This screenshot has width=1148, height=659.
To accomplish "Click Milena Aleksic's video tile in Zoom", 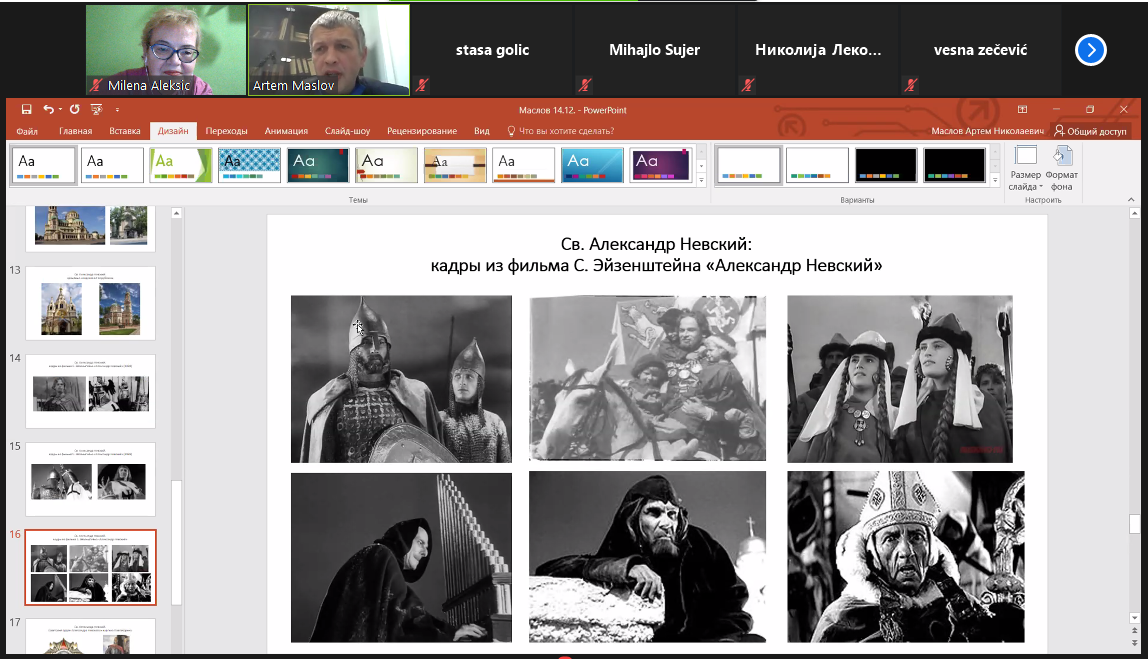I will click(166, 50).
